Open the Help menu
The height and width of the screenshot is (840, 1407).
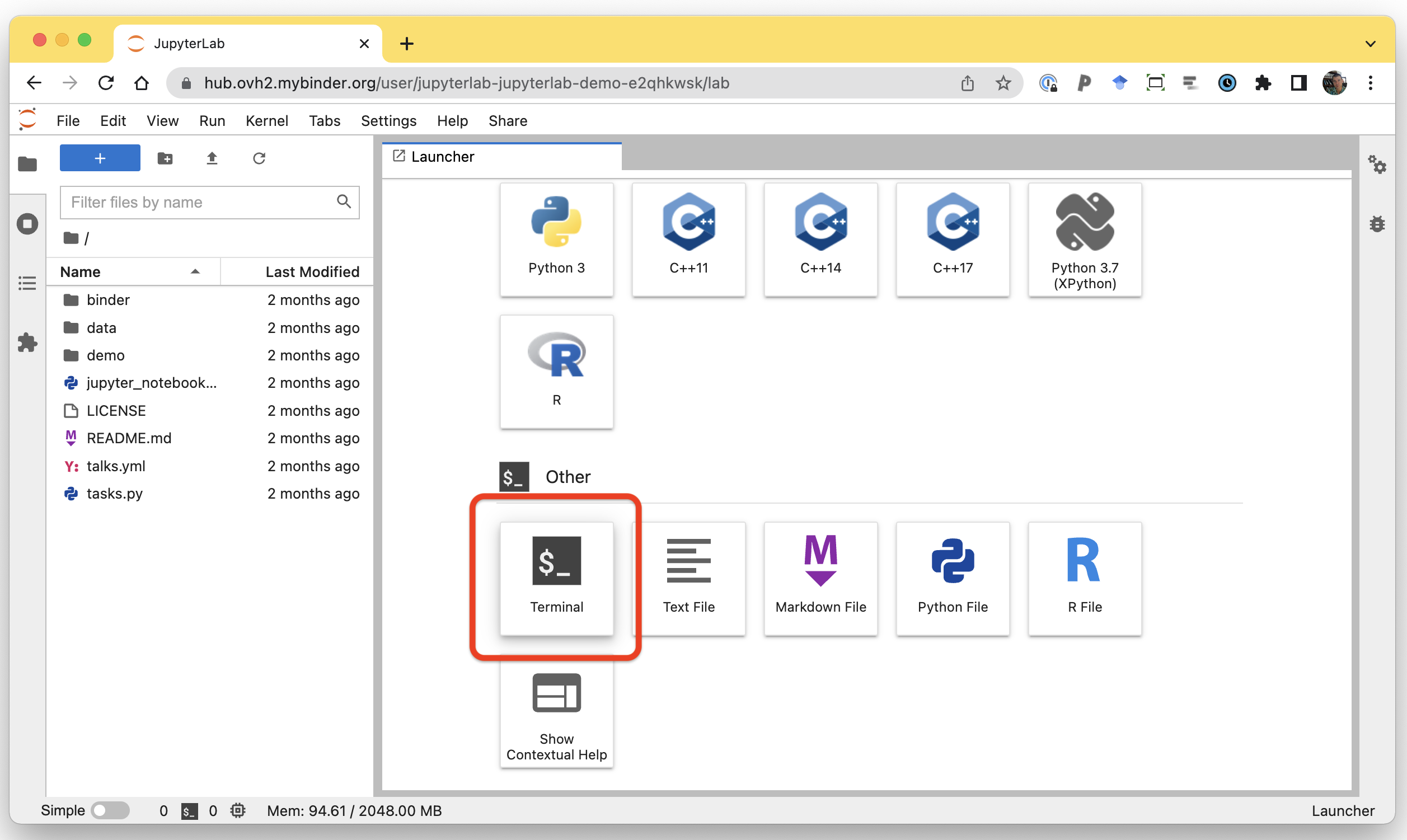(x=452, y=120)
